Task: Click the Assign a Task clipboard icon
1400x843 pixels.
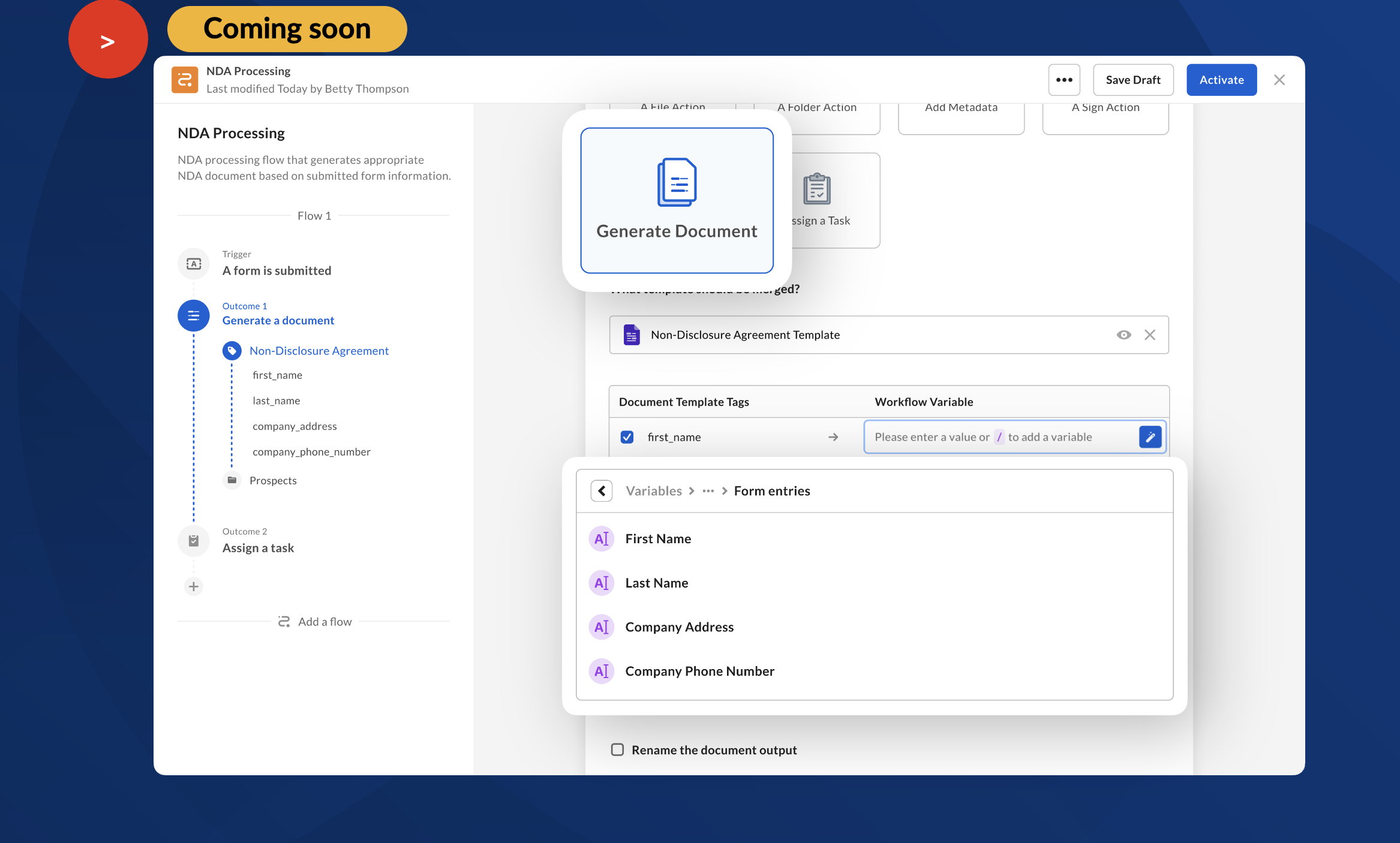Action: (x=816, y=189)
